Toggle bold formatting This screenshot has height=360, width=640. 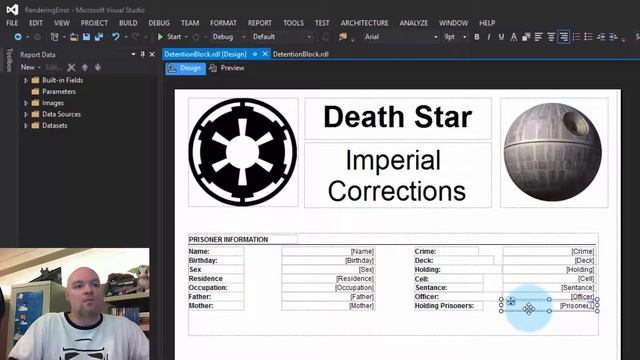tap(477, 37)
